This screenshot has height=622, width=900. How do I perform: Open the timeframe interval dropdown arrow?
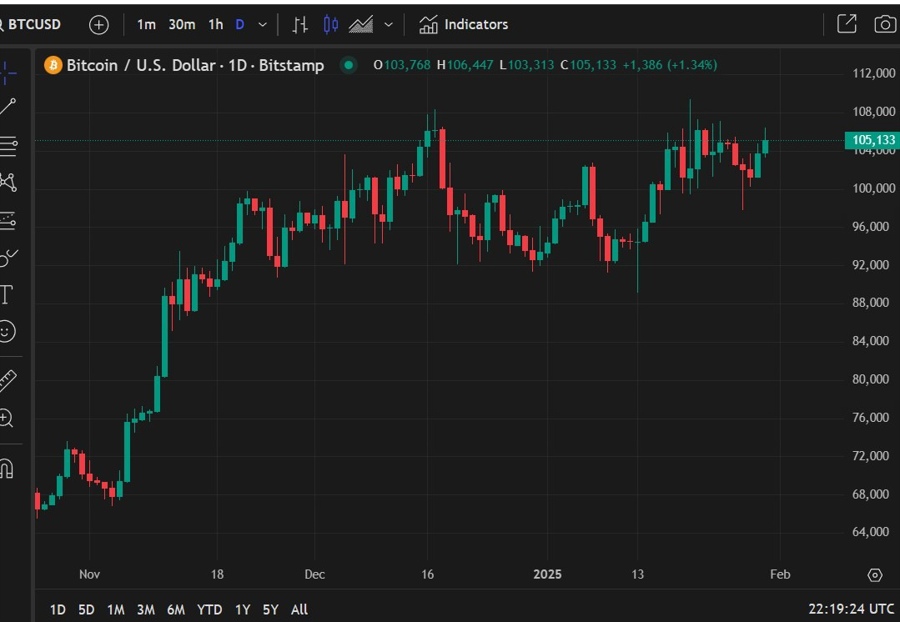click(x=262, y=25)
